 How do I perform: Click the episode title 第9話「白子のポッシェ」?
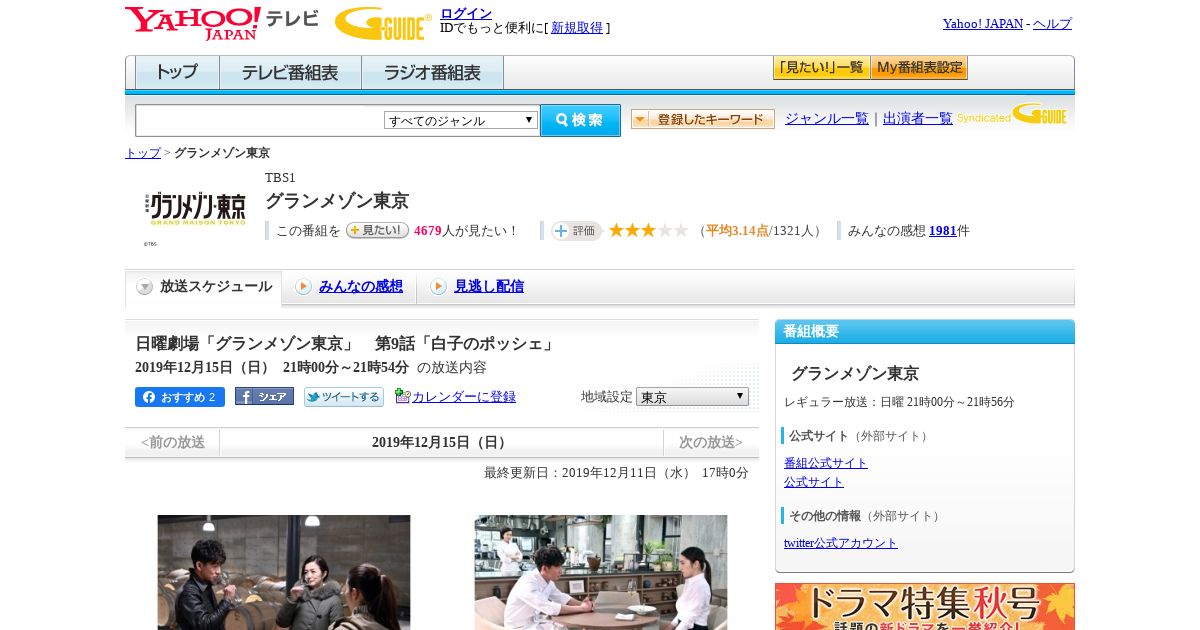click(x=465, y=344)
